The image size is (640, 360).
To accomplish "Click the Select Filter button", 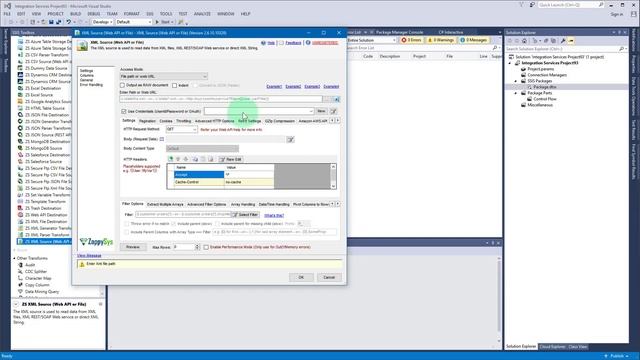I will pos(245,215).
